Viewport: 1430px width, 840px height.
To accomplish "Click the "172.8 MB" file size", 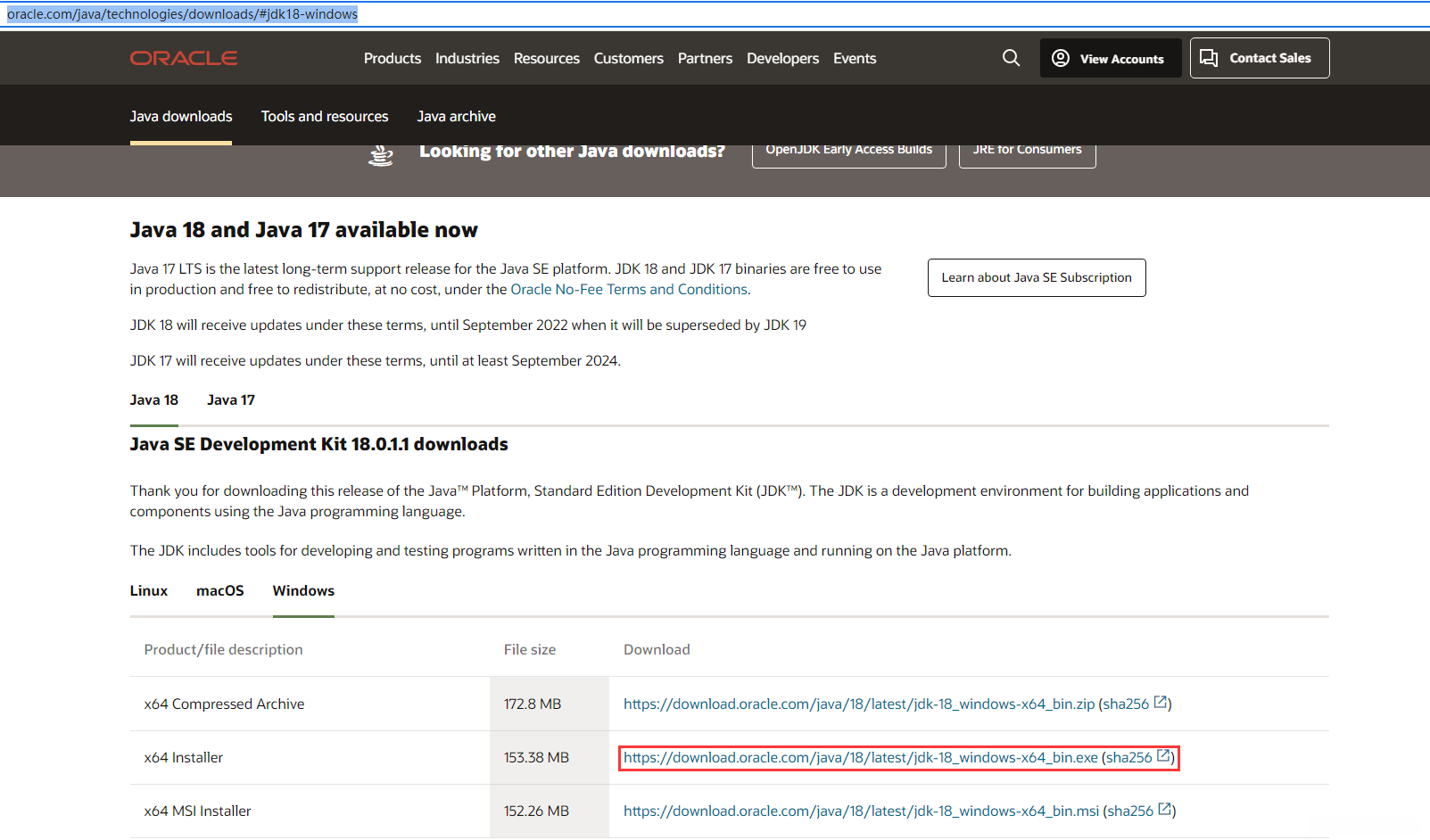I will click(533, 704).
